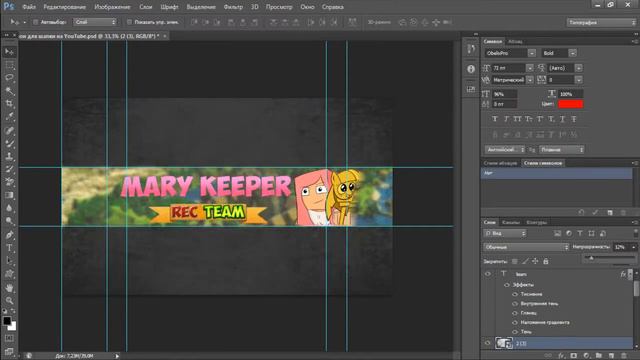The width and height of the screenshot is (640, 360).
Task: Select the Brush tool
Action: [9, 143]
